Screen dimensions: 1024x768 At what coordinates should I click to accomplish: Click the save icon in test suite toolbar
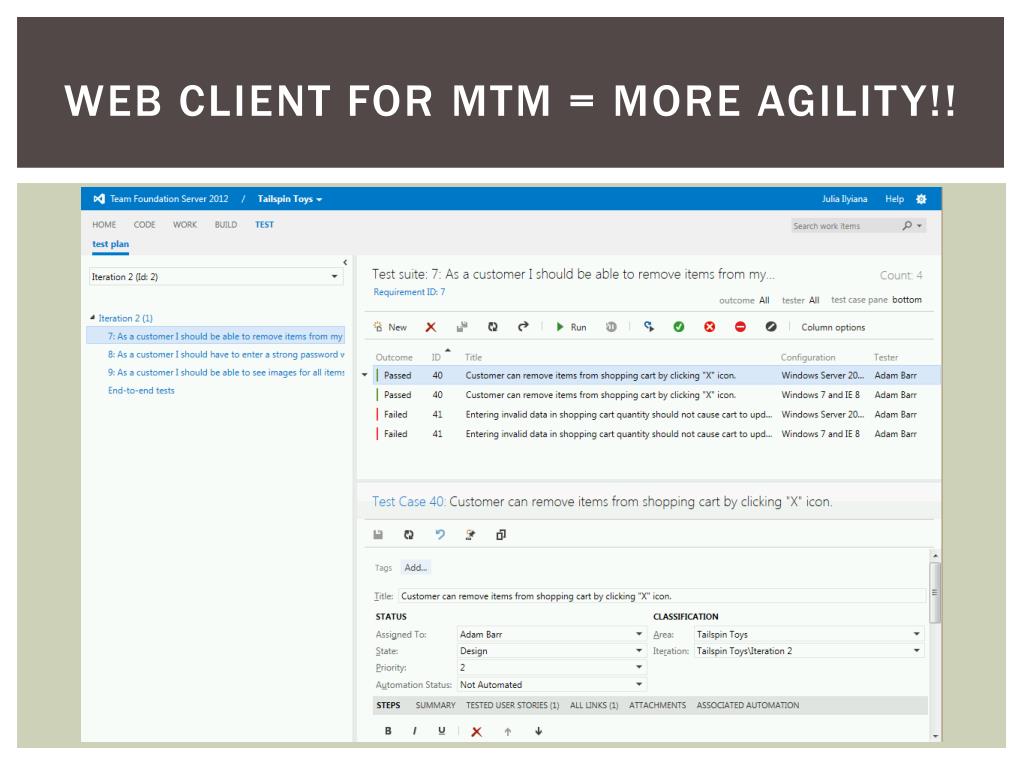(462, 327)
